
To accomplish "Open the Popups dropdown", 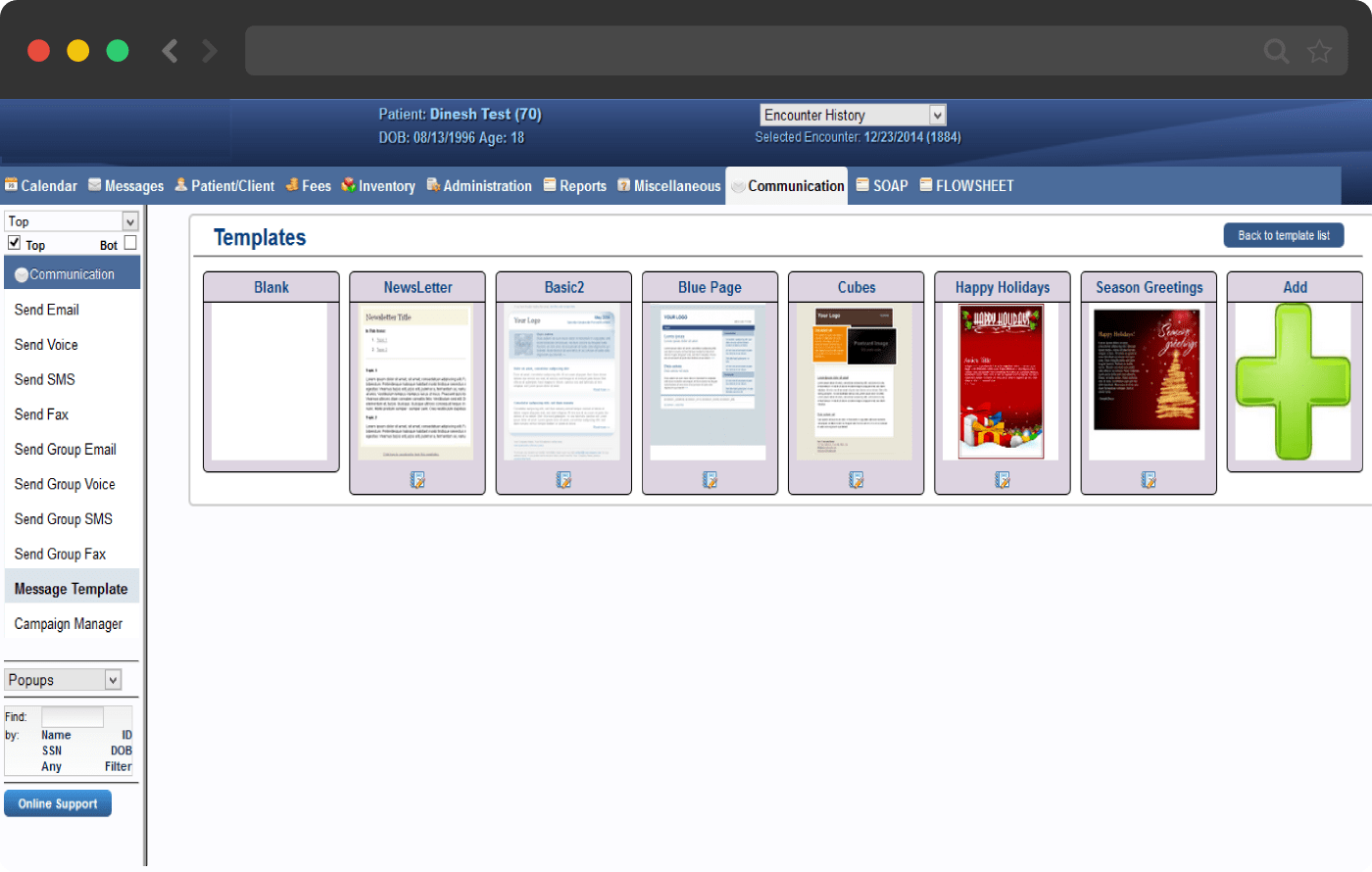I will click(63, 680).
